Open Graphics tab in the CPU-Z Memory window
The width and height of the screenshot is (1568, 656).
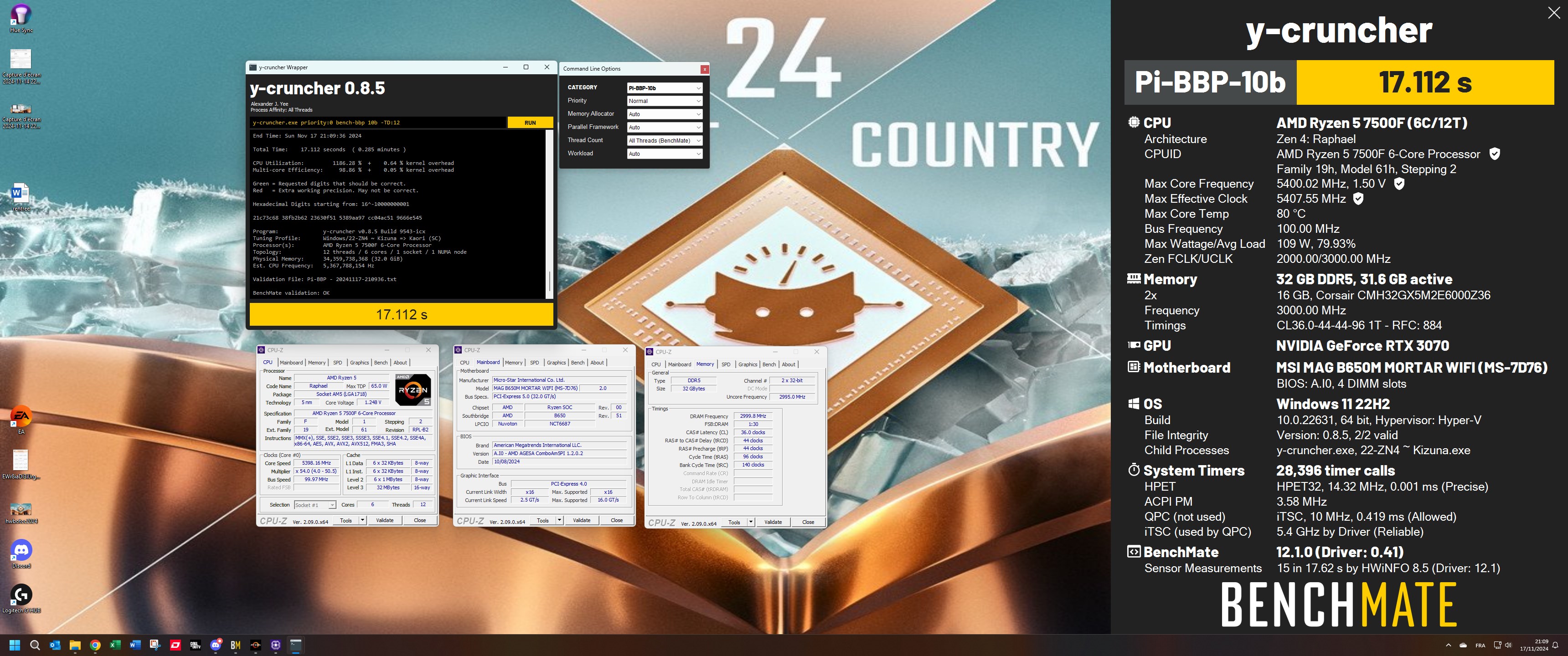pyautogui.click(x=748, y=364)
